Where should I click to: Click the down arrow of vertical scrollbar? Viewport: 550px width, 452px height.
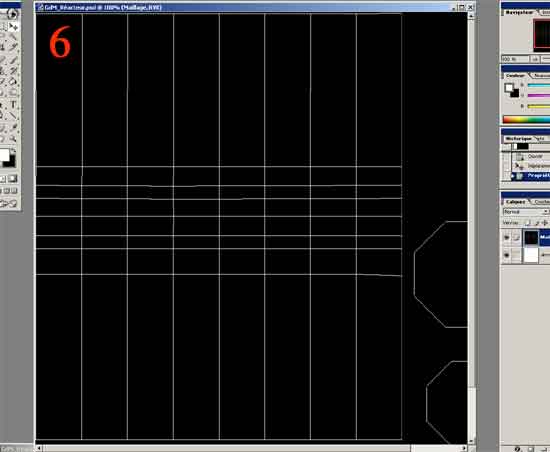click(471, 441)
